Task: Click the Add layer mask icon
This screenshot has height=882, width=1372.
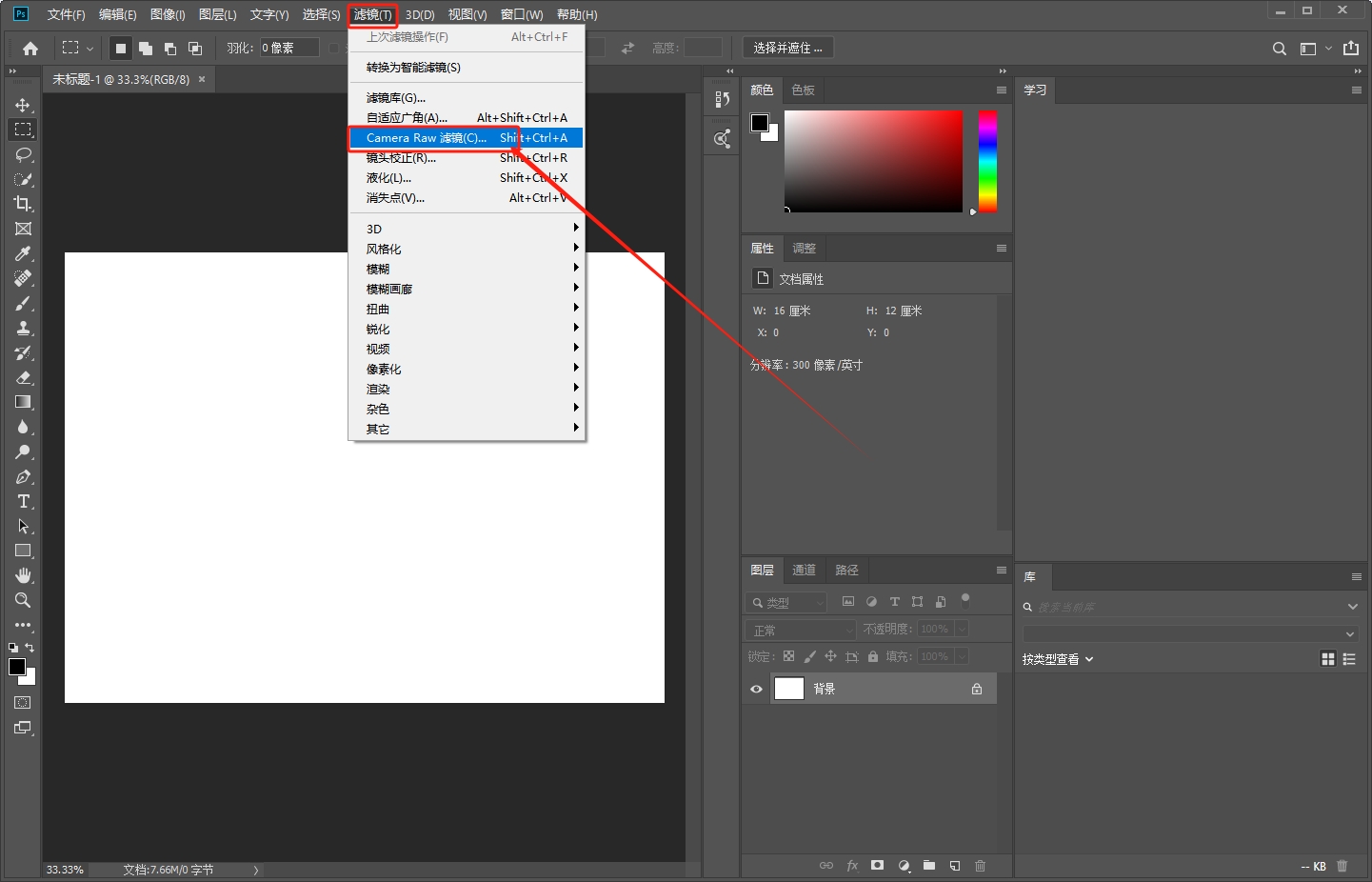Action: pyautogui.click(x=877, y=866)
